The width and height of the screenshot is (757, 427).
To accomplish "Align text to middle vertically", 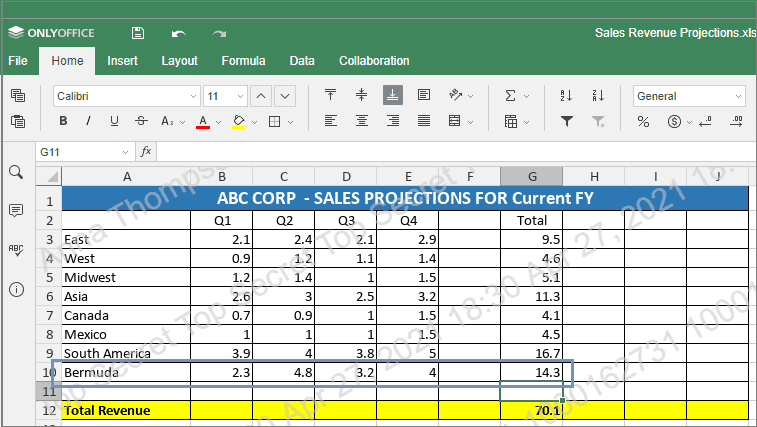I will (361, 95).
